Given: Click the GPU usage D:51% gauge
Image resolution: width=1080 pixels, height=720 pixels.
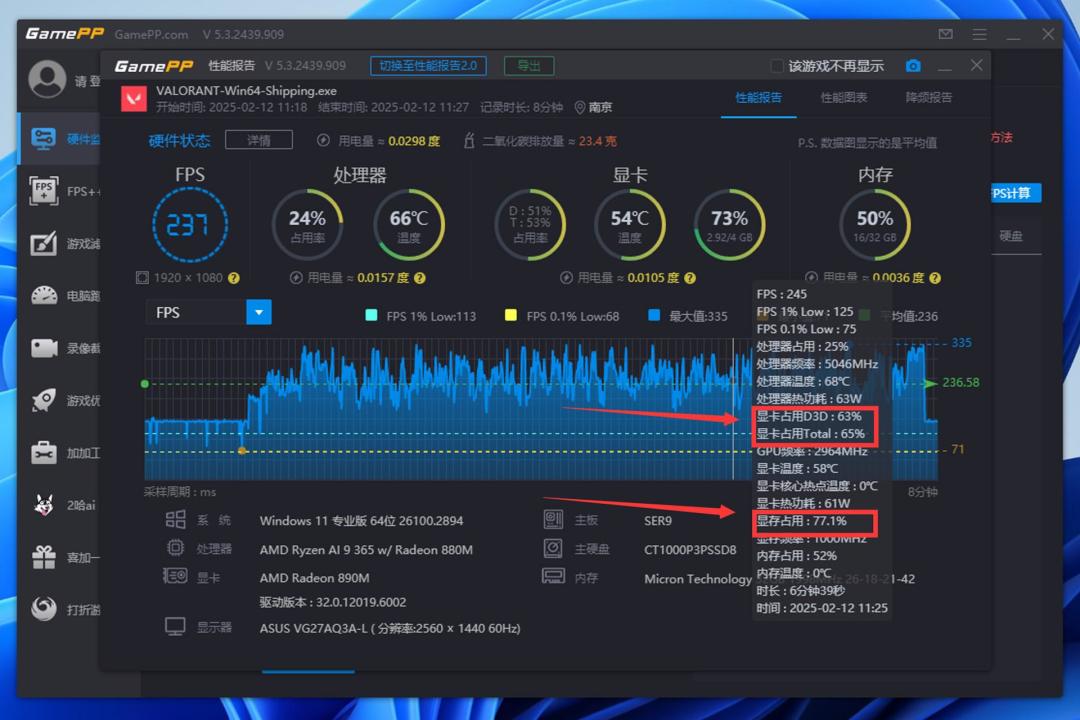Looking at the screenshot, I should click(530, 225).
